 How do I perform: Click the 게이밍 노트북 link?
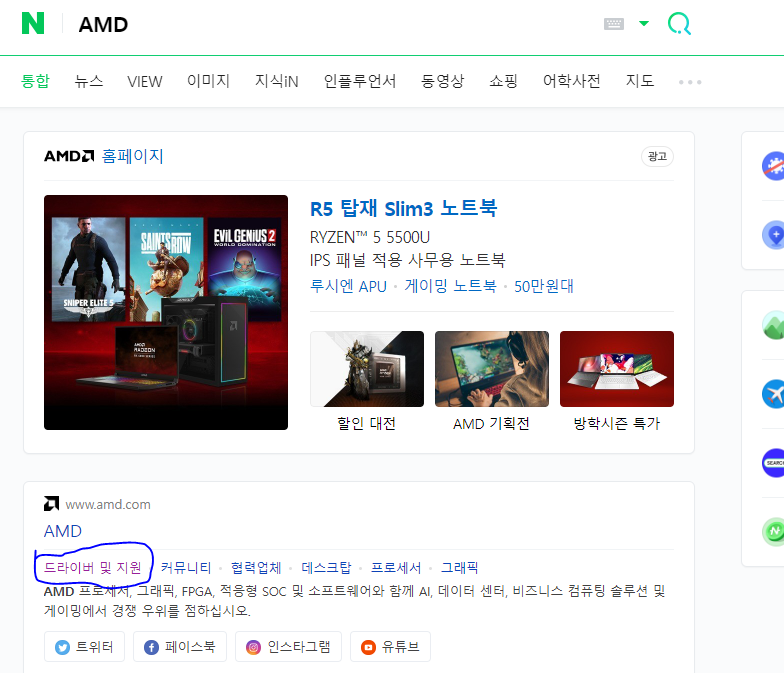click(450, 286)
